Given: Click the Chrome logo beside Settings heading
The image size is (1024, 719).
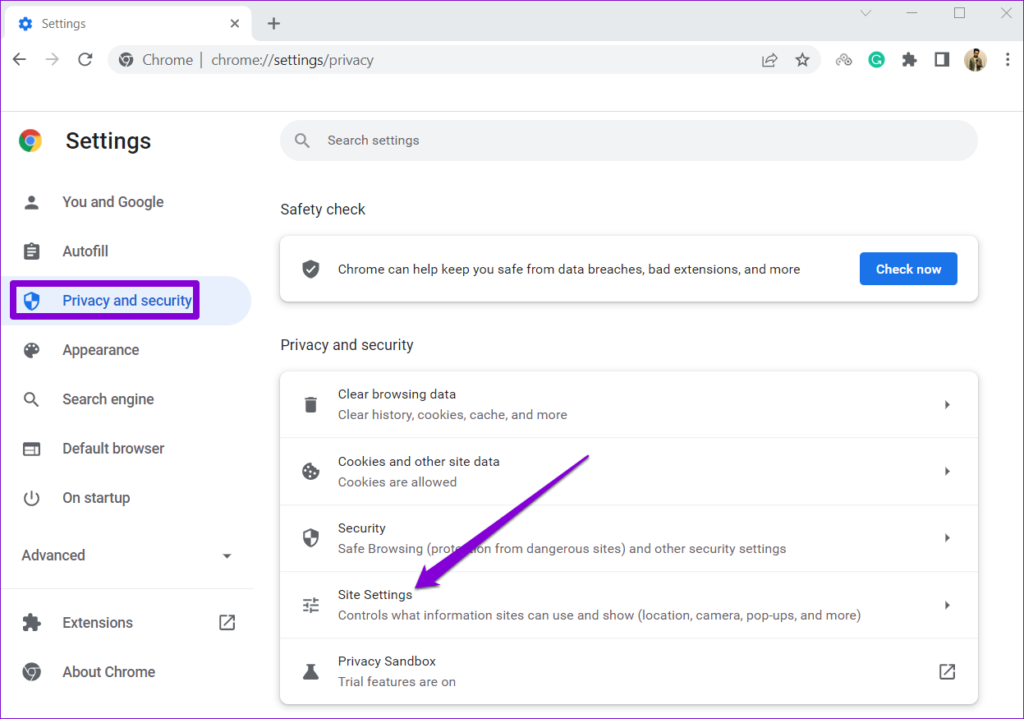Looking at the screenshot, I should (x=31, y=140).
